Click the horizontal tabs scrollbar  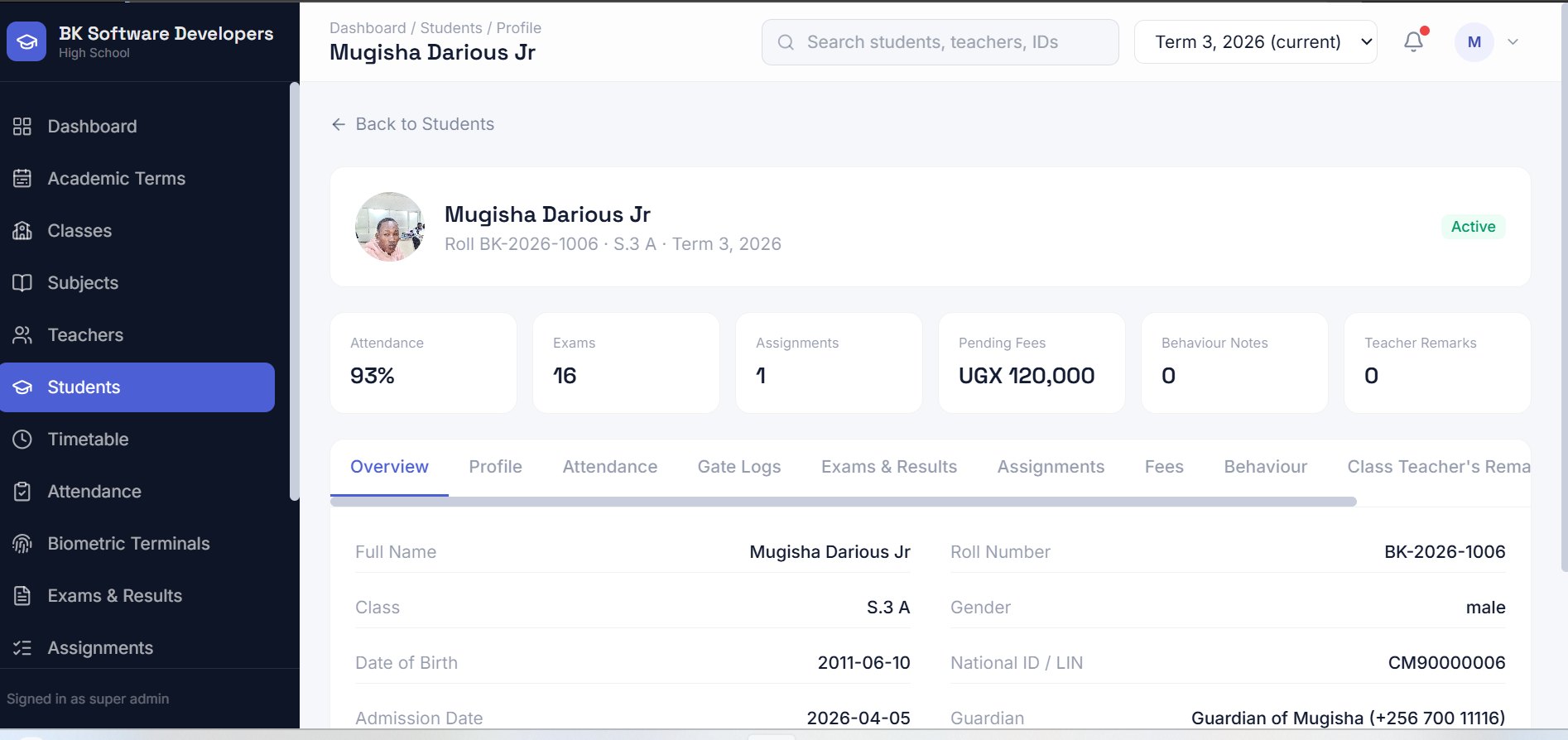tap(843, 502)
